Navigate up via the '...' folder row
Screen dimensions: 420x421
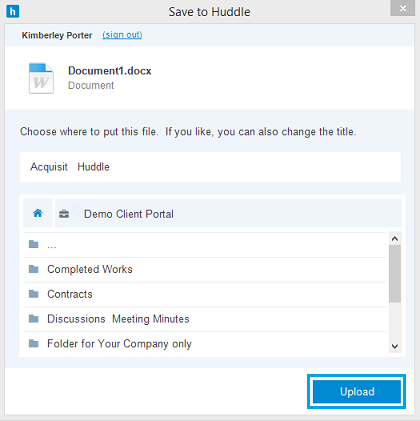tap(205, 245)
